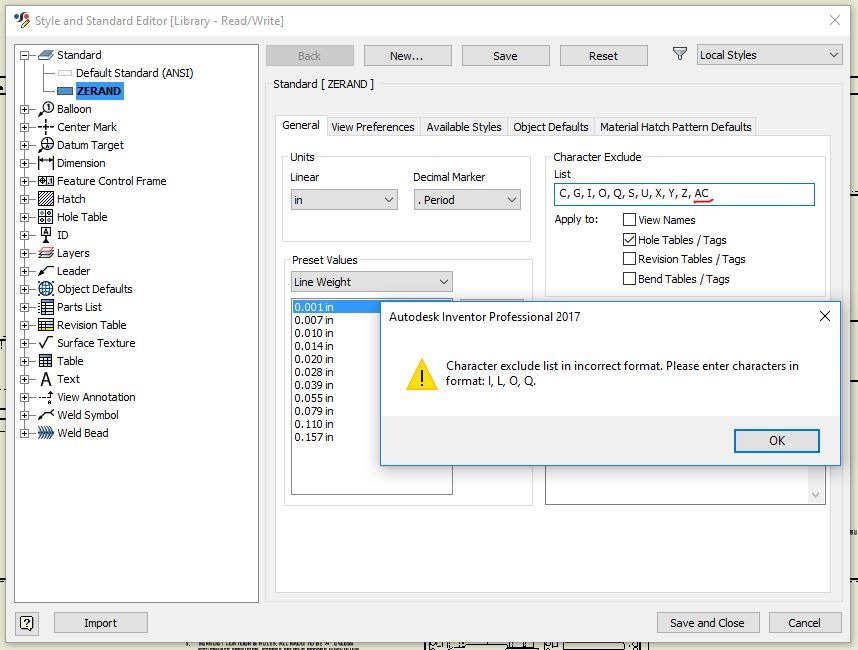Click the Dimension style icon
Screen dimensions: 858x650
coord(46,163)
